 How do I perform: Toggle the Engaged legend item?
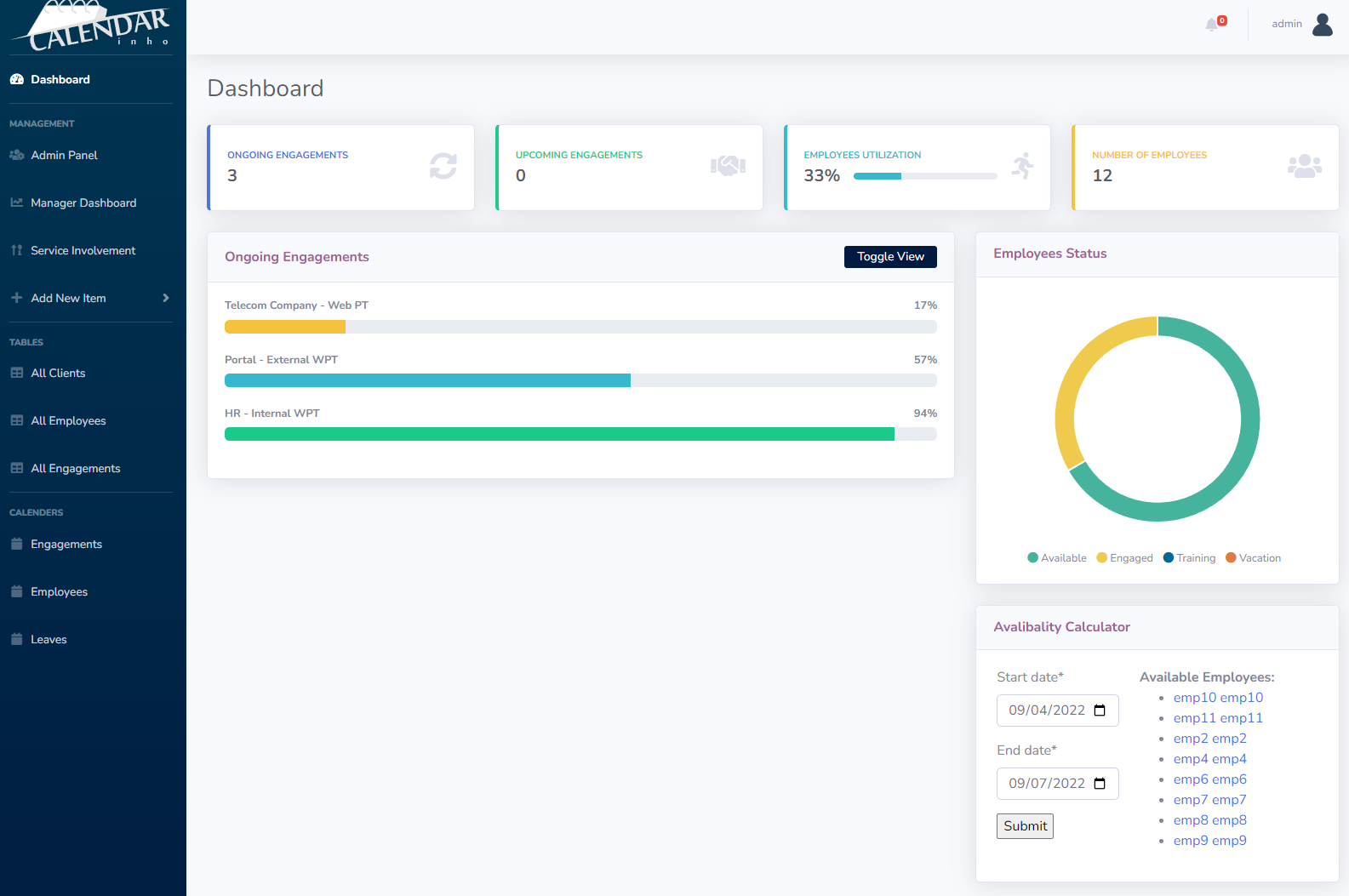(x=1124, y=558)
